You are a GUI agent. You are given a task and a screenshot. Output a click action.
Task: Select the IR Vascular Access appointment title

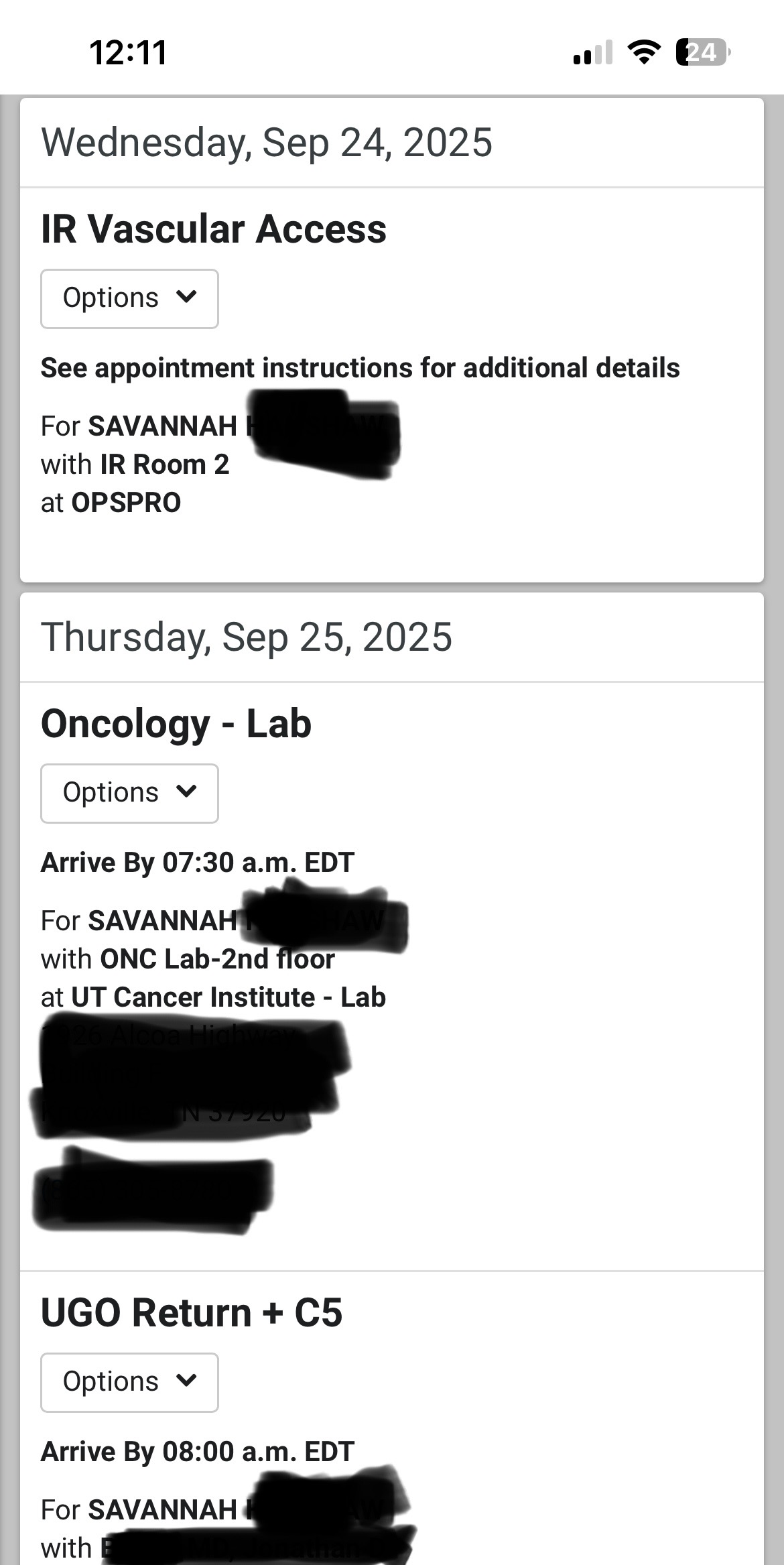click(214, 229)
